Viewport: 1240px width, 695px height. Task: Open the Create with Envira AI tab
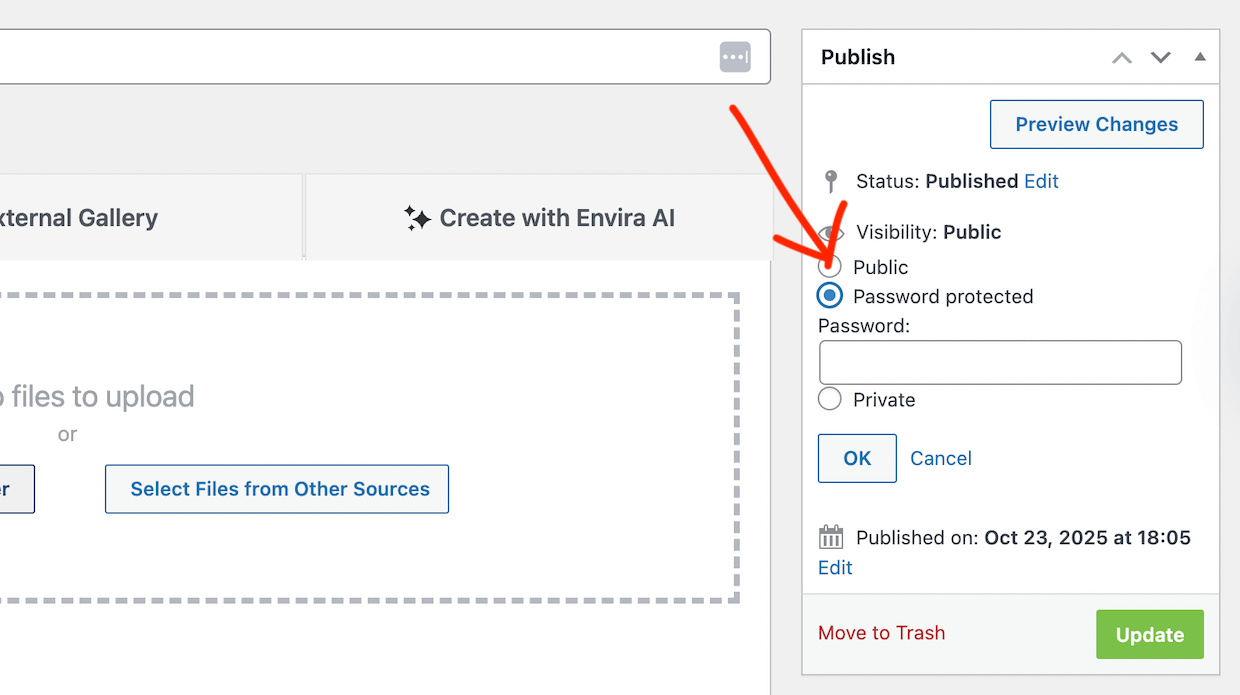click(539, 217)
